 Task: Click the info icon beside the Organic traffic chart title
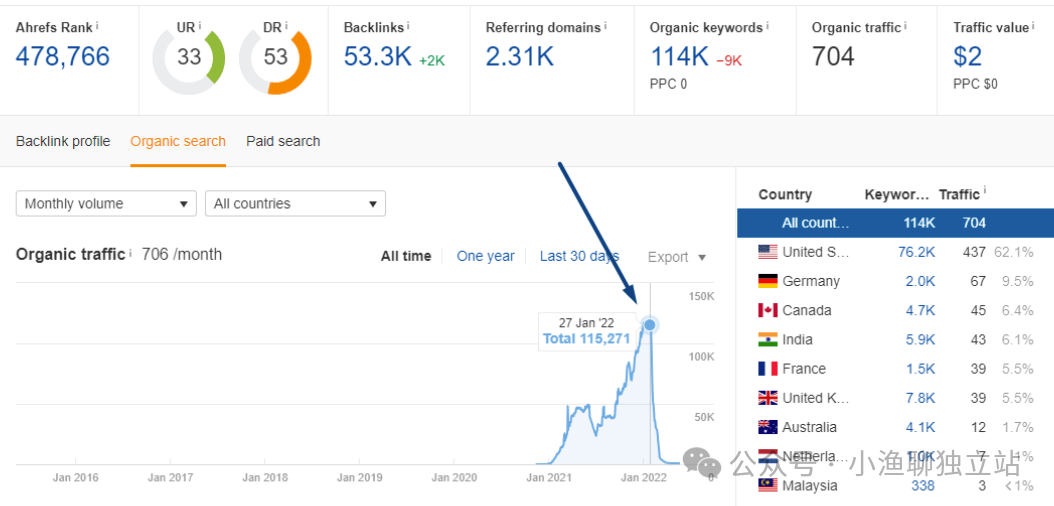tap(130, 253)
